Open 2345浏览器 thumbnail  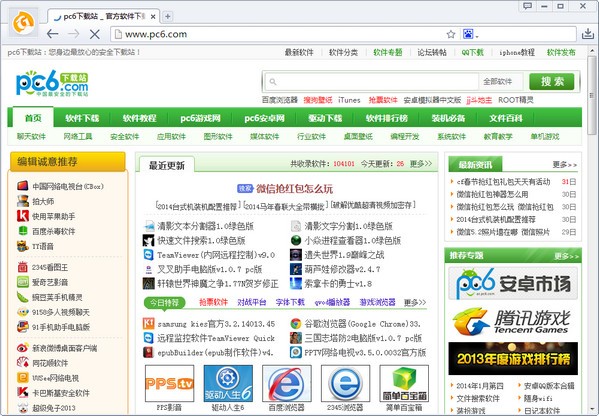coord(345,383)
